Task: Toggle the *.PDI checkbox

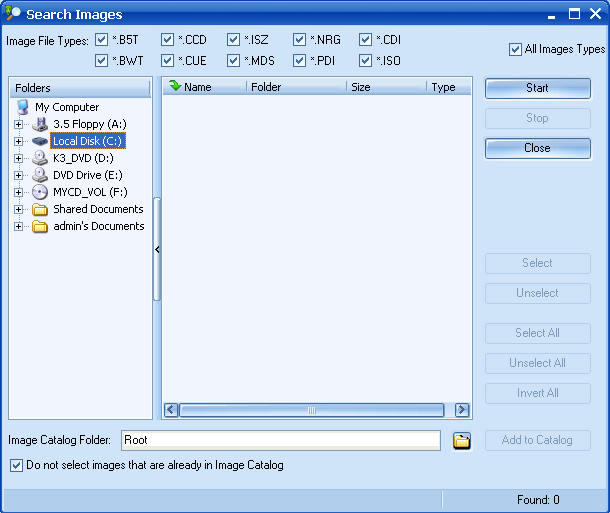Action: click(300, 61)
